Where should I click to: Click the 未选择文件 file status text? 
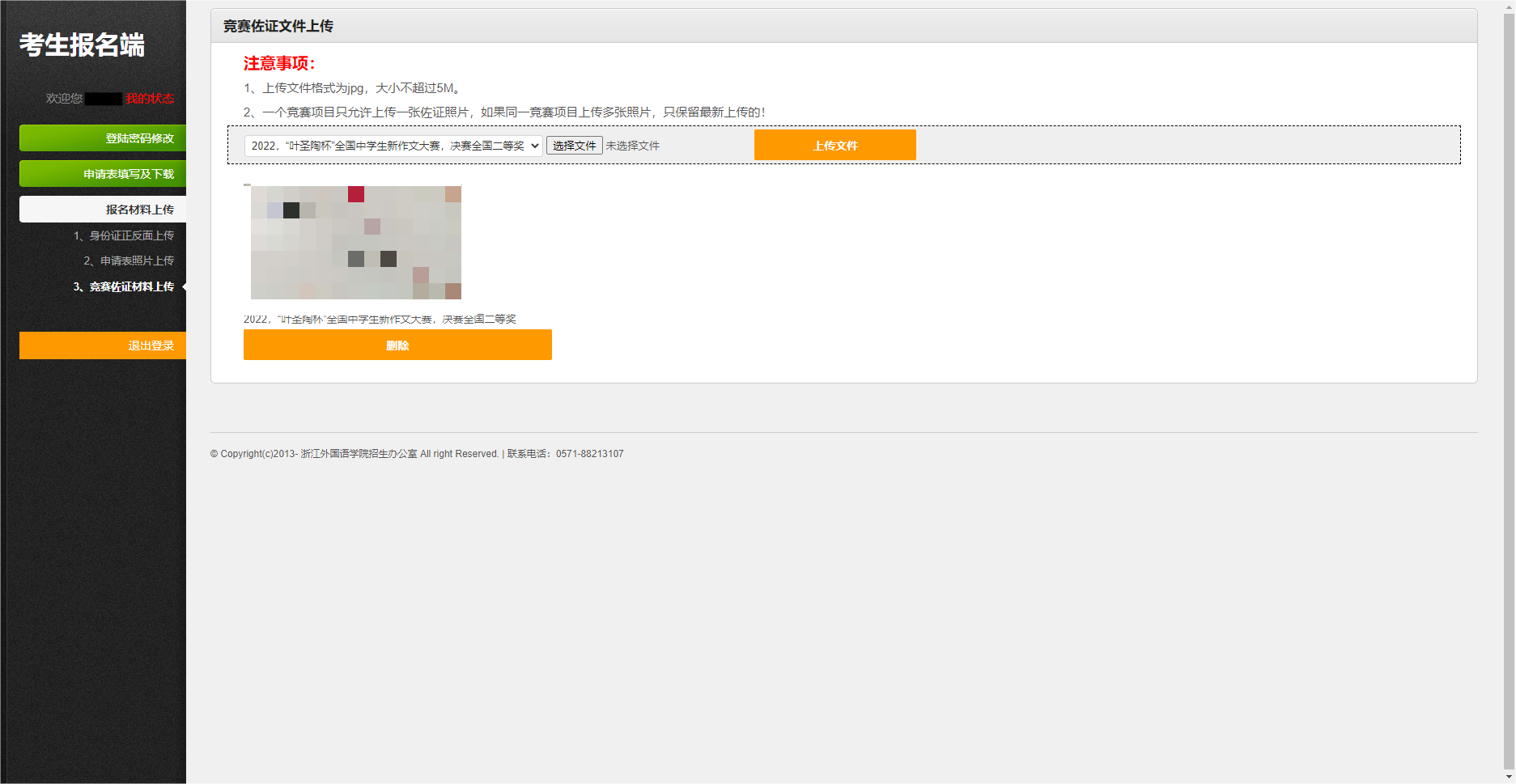pos(633,146)
